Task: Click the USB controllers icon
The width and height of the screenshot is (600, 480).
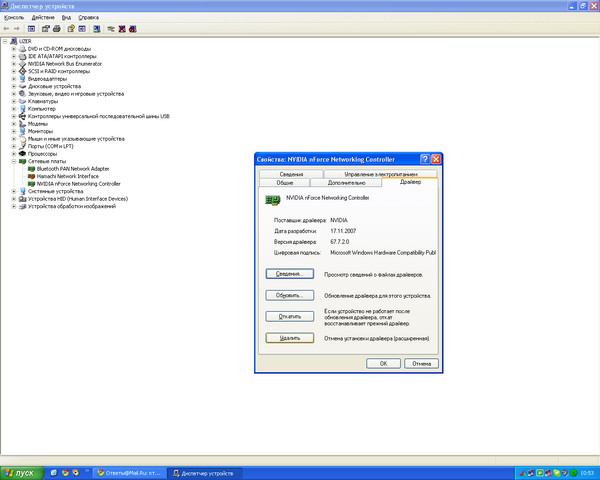Action: pos(23,116)
